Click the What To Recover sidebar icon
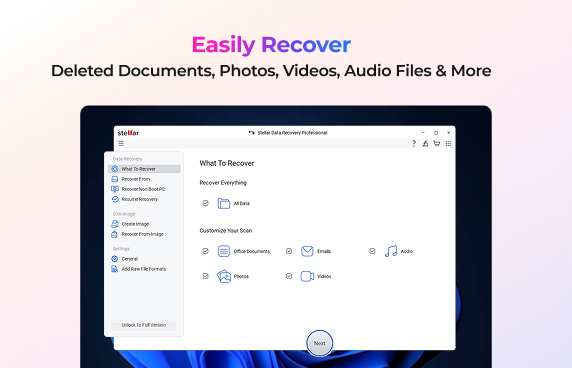Viewport: 572px width, 368px height. [115, 169]
